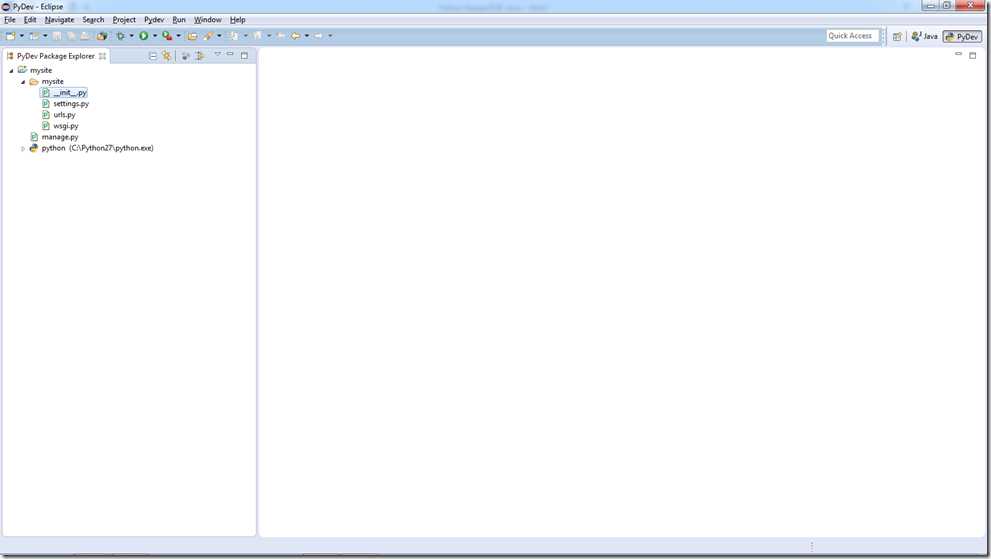Maximize the PyDev Package Explorer panel
The image size is (991, 559).
tap(244, 56)
